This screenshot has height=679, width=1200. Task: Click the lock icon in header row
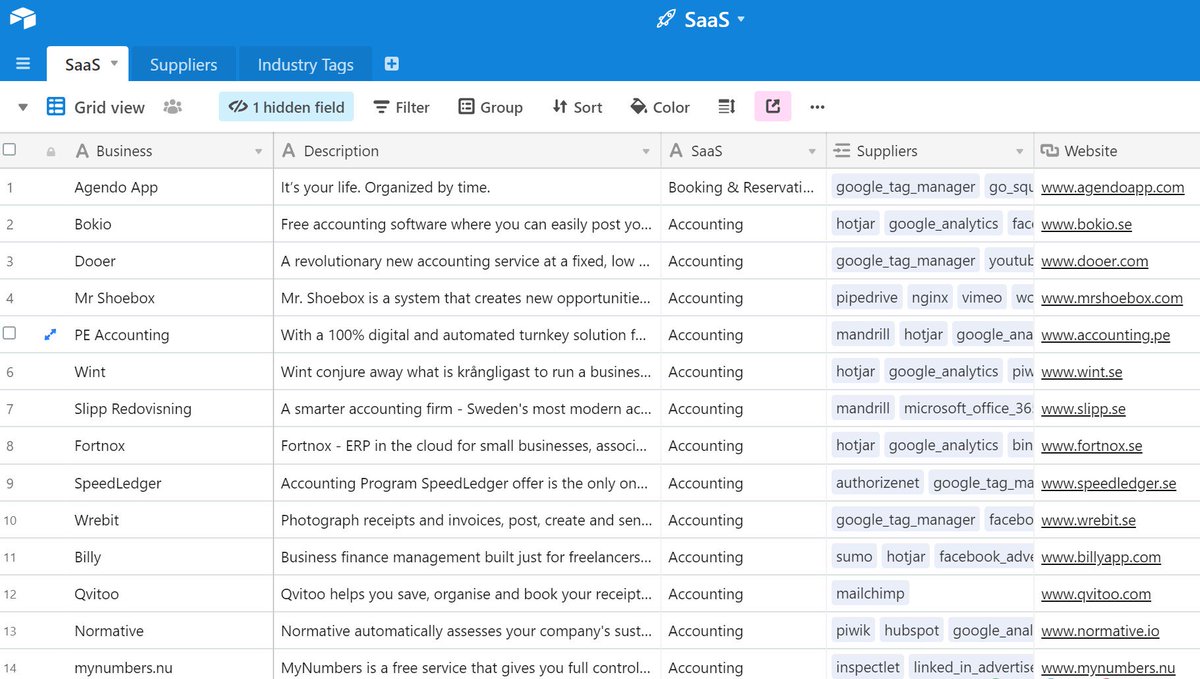point(51,152)
